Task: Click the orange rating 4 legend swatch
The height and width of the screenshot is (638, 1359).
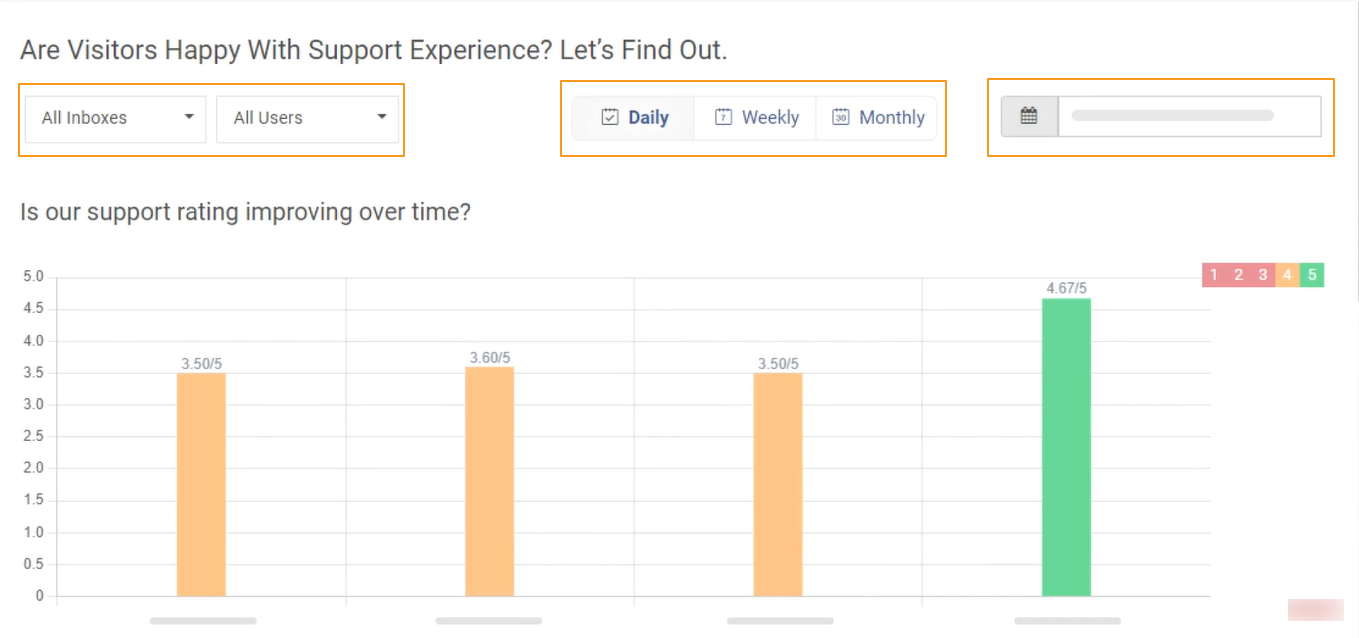Action: click(1287, 275)
